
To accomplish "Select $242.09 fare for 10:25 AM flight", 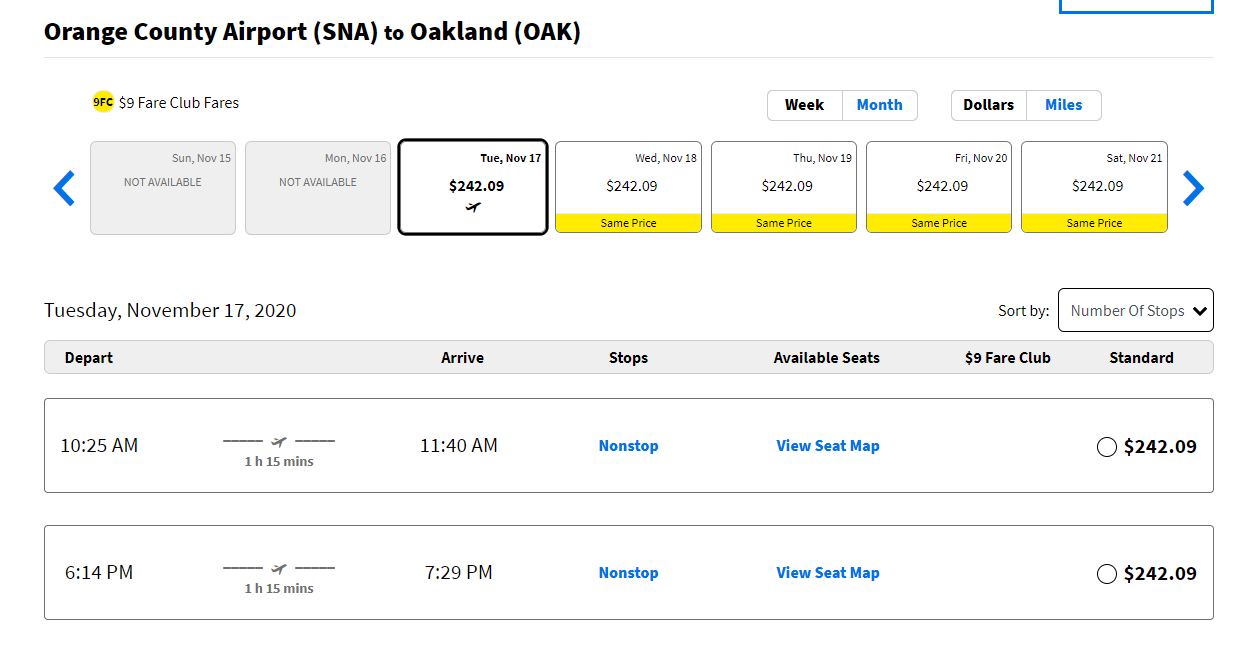I will tap(1107, 447).
